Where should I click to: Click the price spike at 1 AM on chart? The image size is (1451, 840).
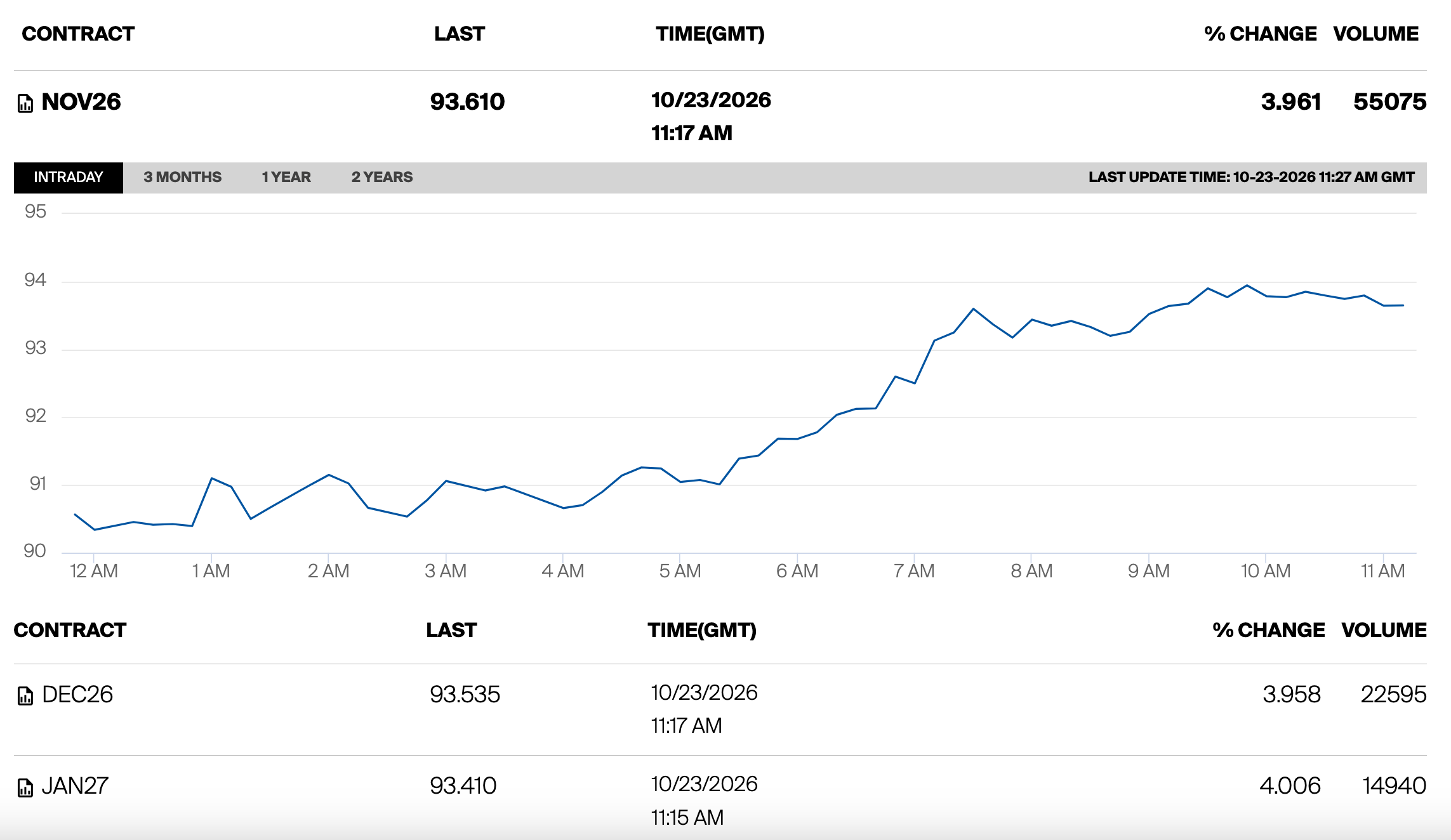point(211,478)
